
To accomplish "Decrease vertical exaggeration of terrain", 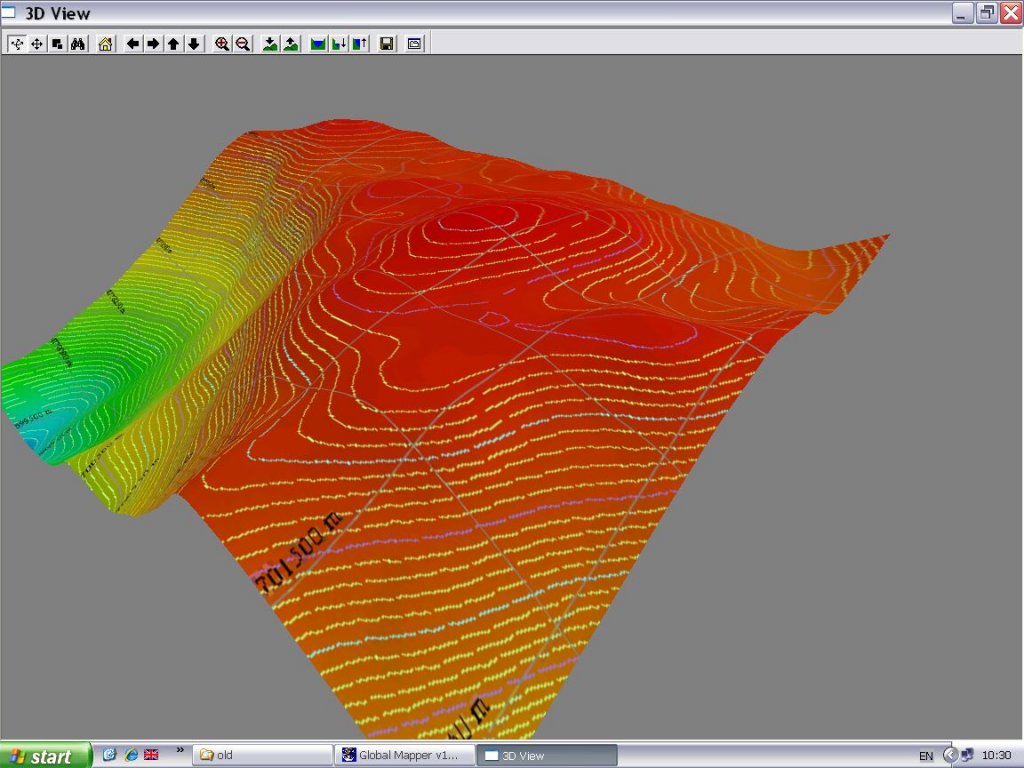I will pyautogui.click(x=270, y=44).
